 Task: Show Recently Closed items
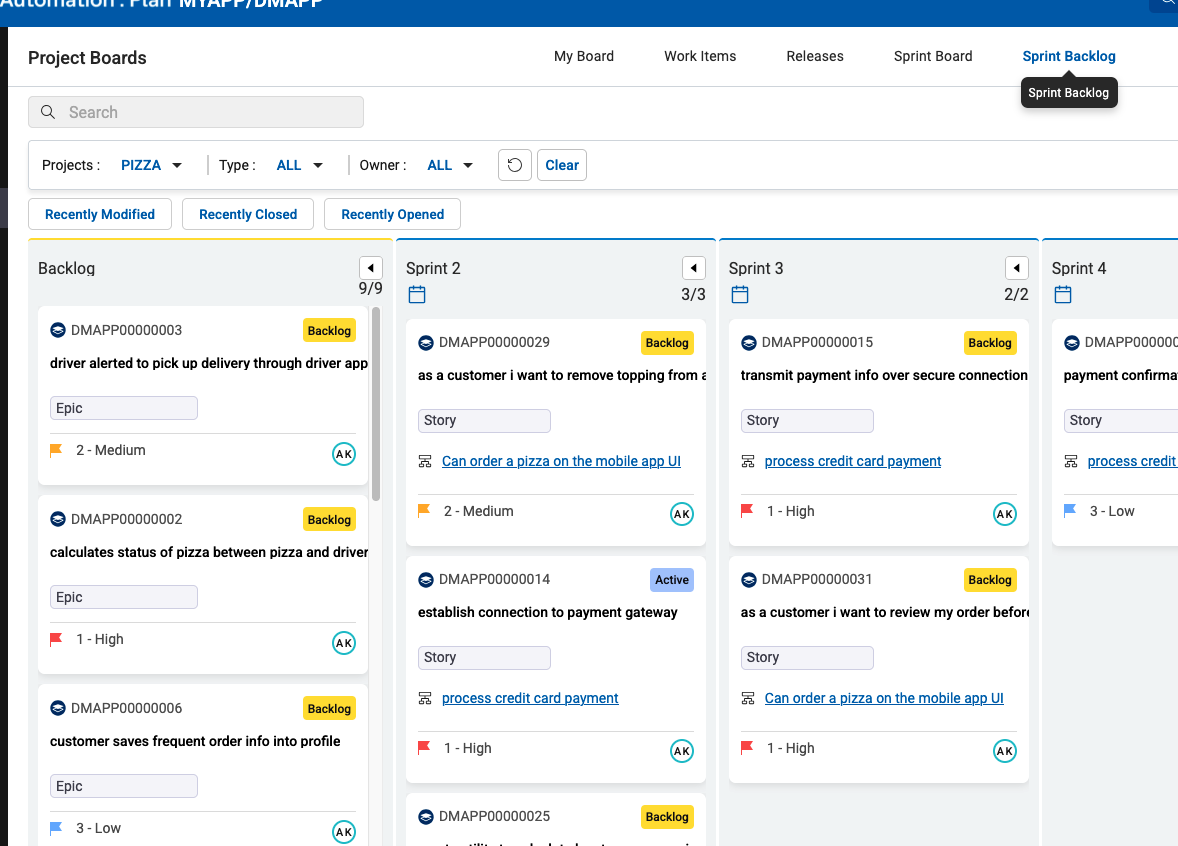pyautogui.click(x=248, y=214)
